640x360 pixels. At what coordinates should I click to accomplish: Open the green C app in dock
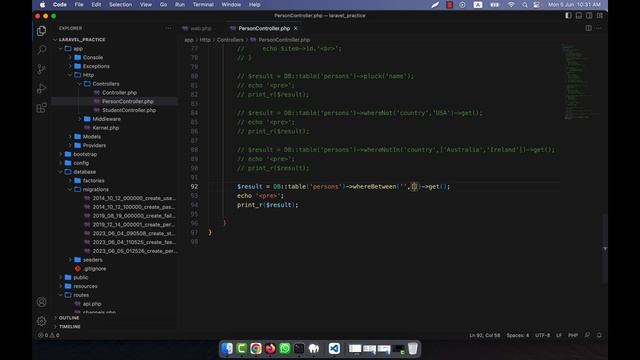pos(241,349)
